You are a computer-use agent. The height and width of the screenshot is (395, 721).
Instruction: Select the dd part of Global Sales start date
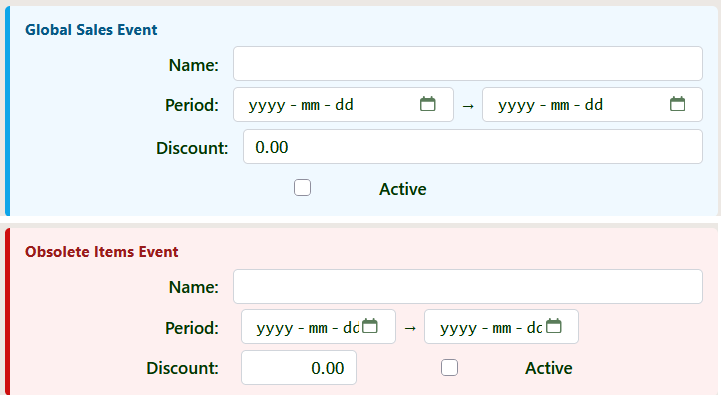click(344, 105)
